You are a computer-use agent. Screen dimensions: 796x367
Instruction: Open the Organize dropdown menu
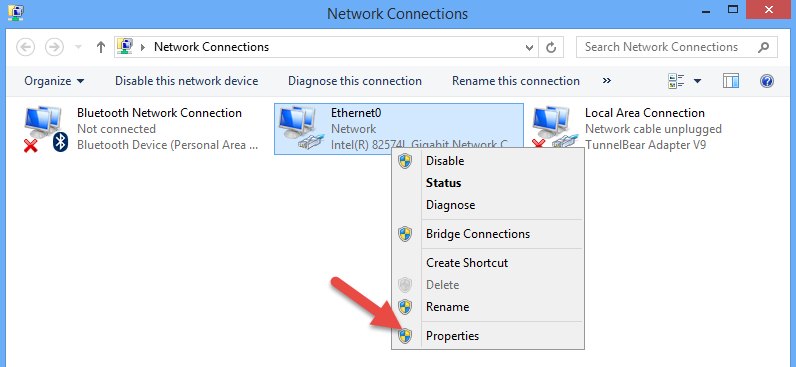click(x=54, y=81)
